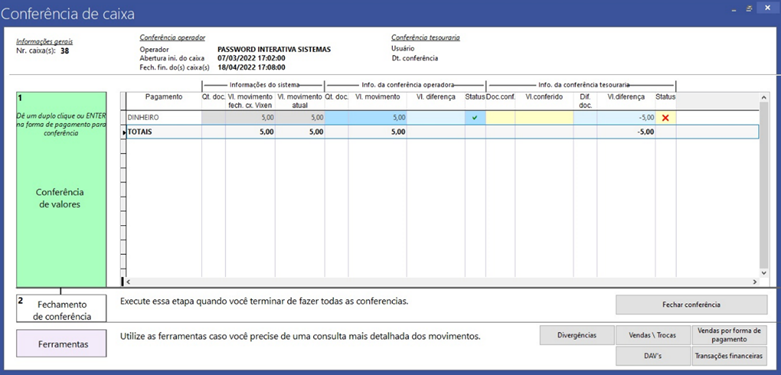Click the red X status icon
This screenshot has height=375, width=781.
tap(665, 118)
